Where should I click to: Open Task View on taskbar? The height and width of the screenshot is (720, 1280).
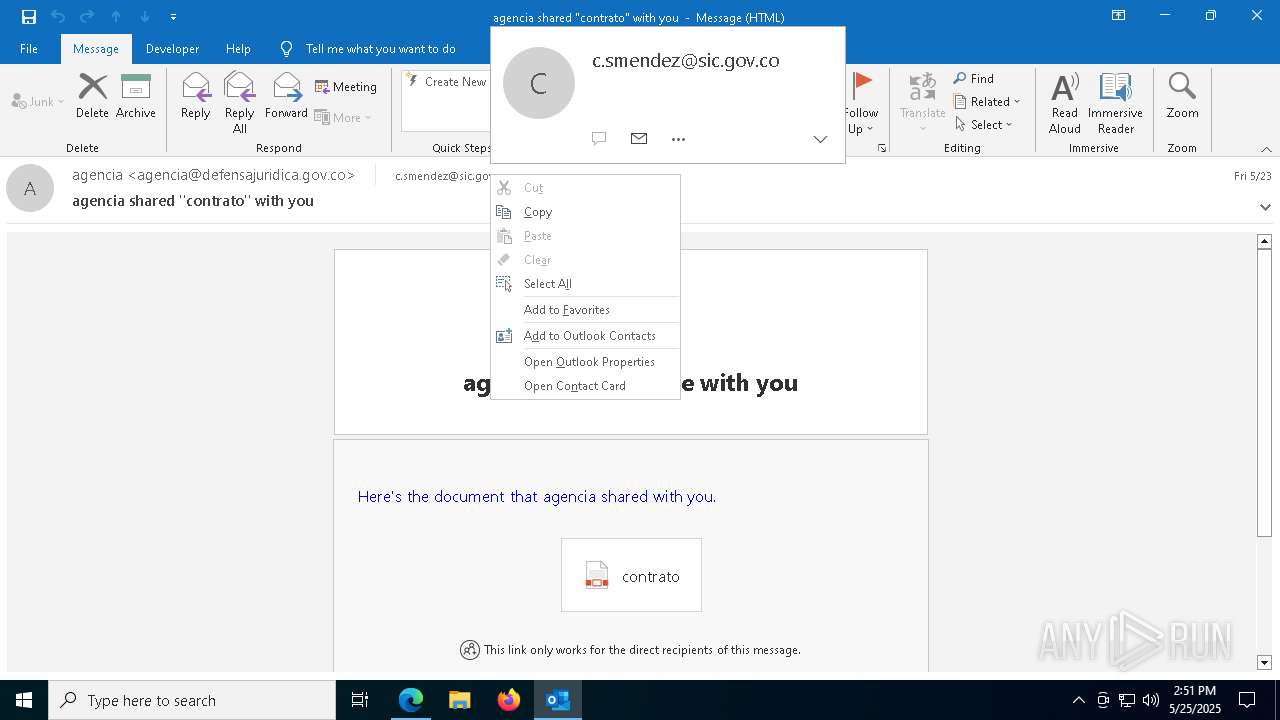[360, 700]
